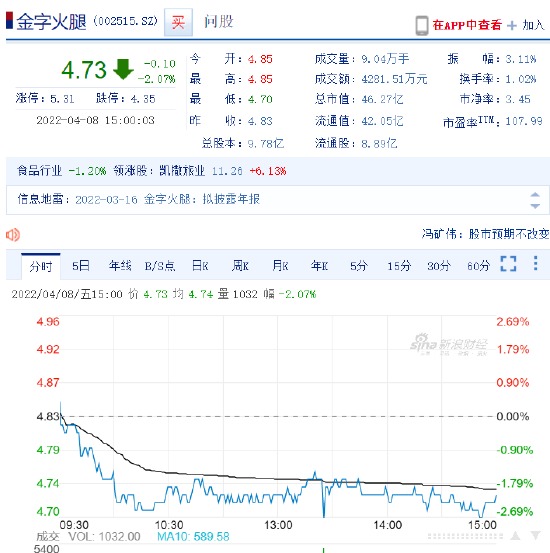The width and height of the screenshot is (550, 553).
Task: Click the MA10: 589.58 indicator label
Action: point(193,537)
